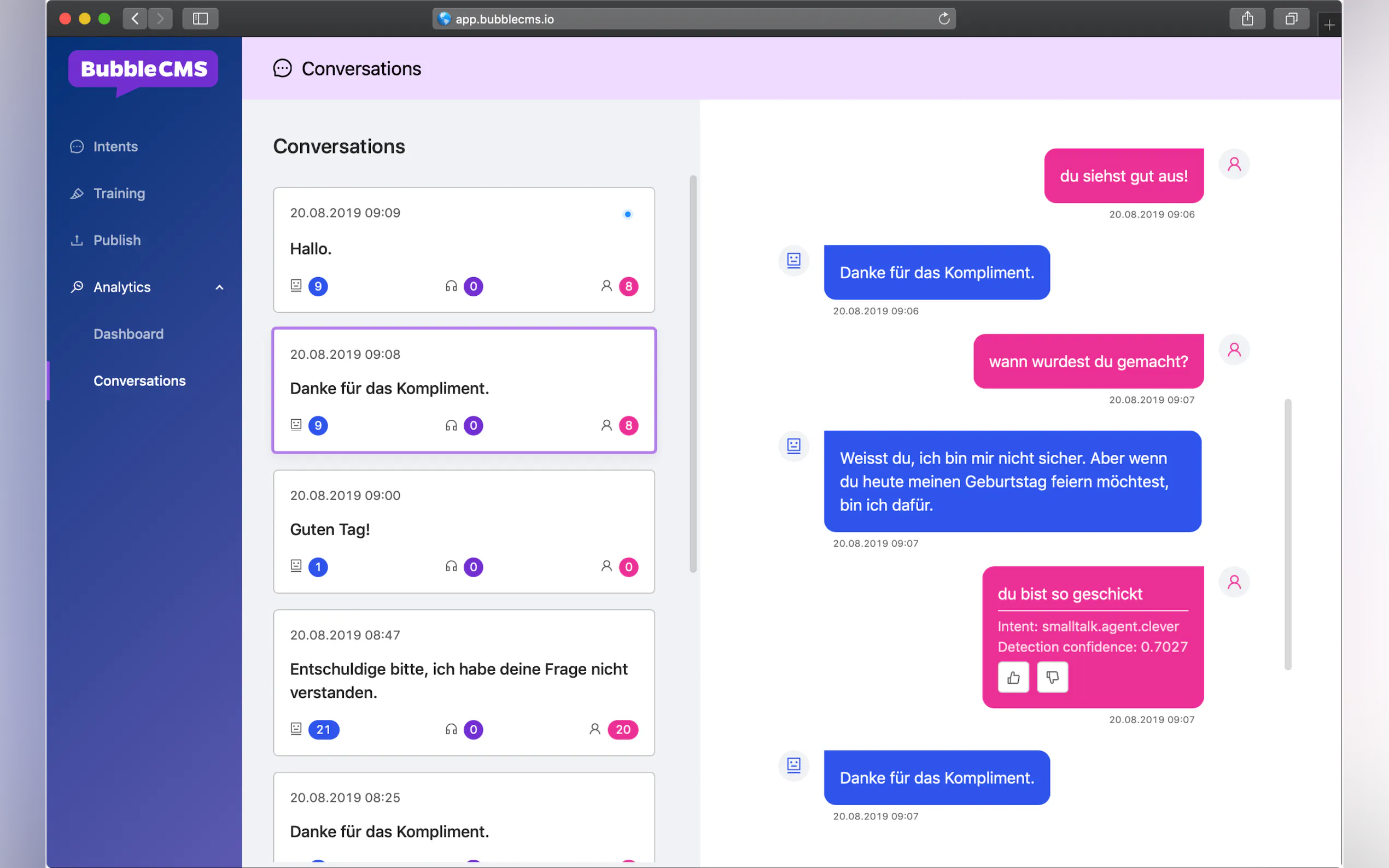Click the thumbs up feedback icon
Image resolution: width=1389 pixels, height=868 pixels.
pyautogui.click(x=1013, y=677)
